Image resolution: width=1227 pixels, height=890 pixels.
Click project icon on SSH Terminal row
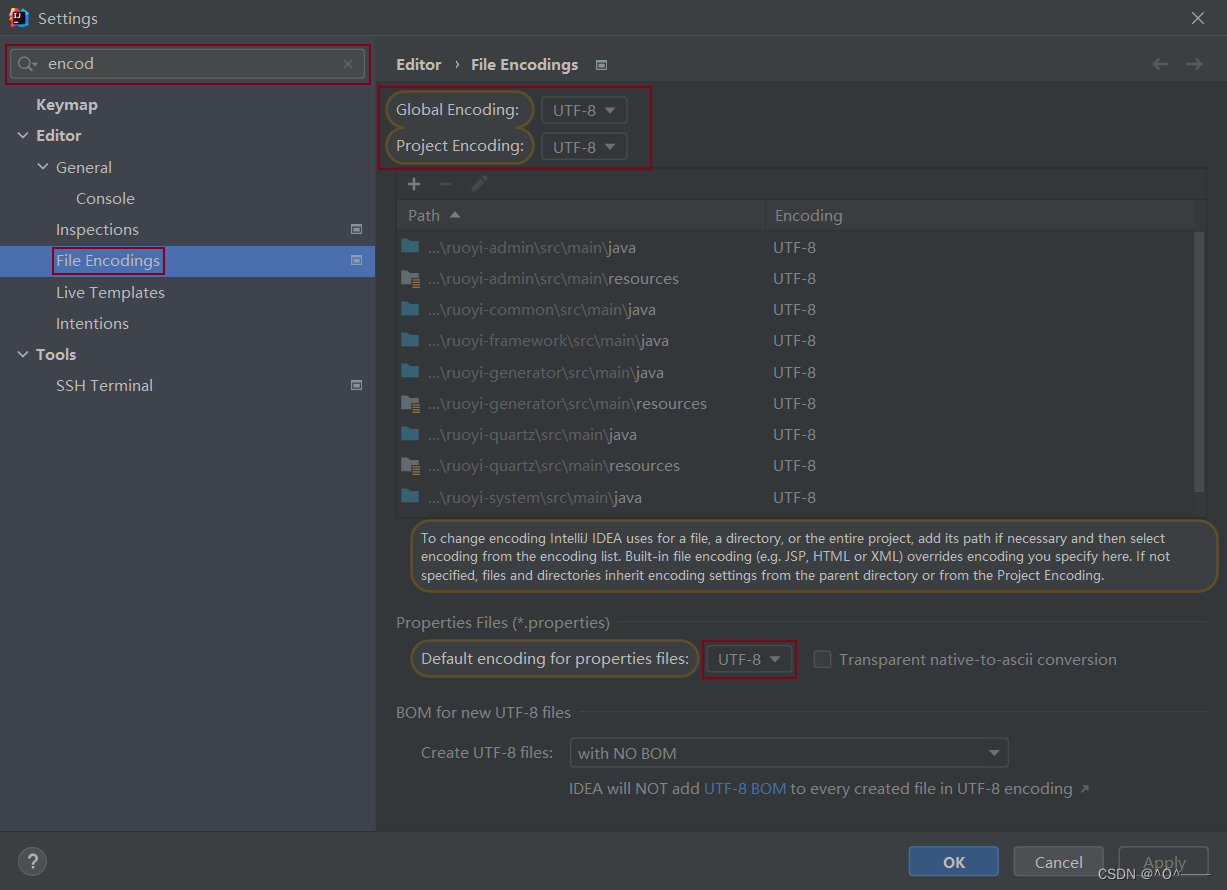click(356, 385)
